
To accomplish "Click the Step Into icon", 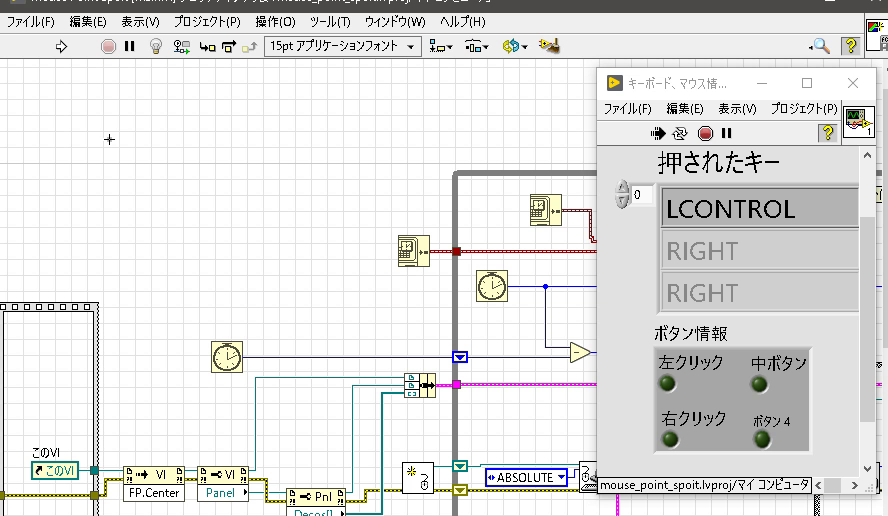I will tap(207, 47).
